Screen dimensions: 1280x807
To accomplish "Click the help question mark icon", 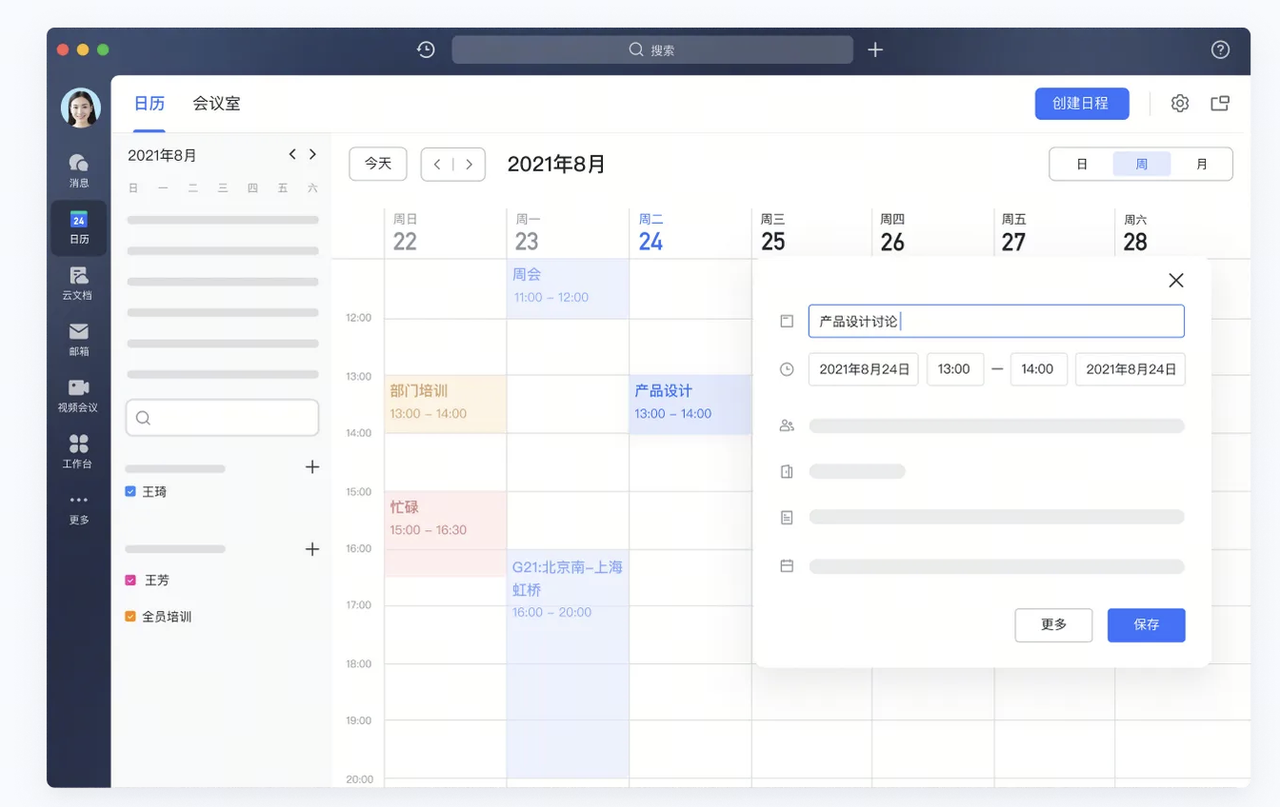I will [1220, 50].
